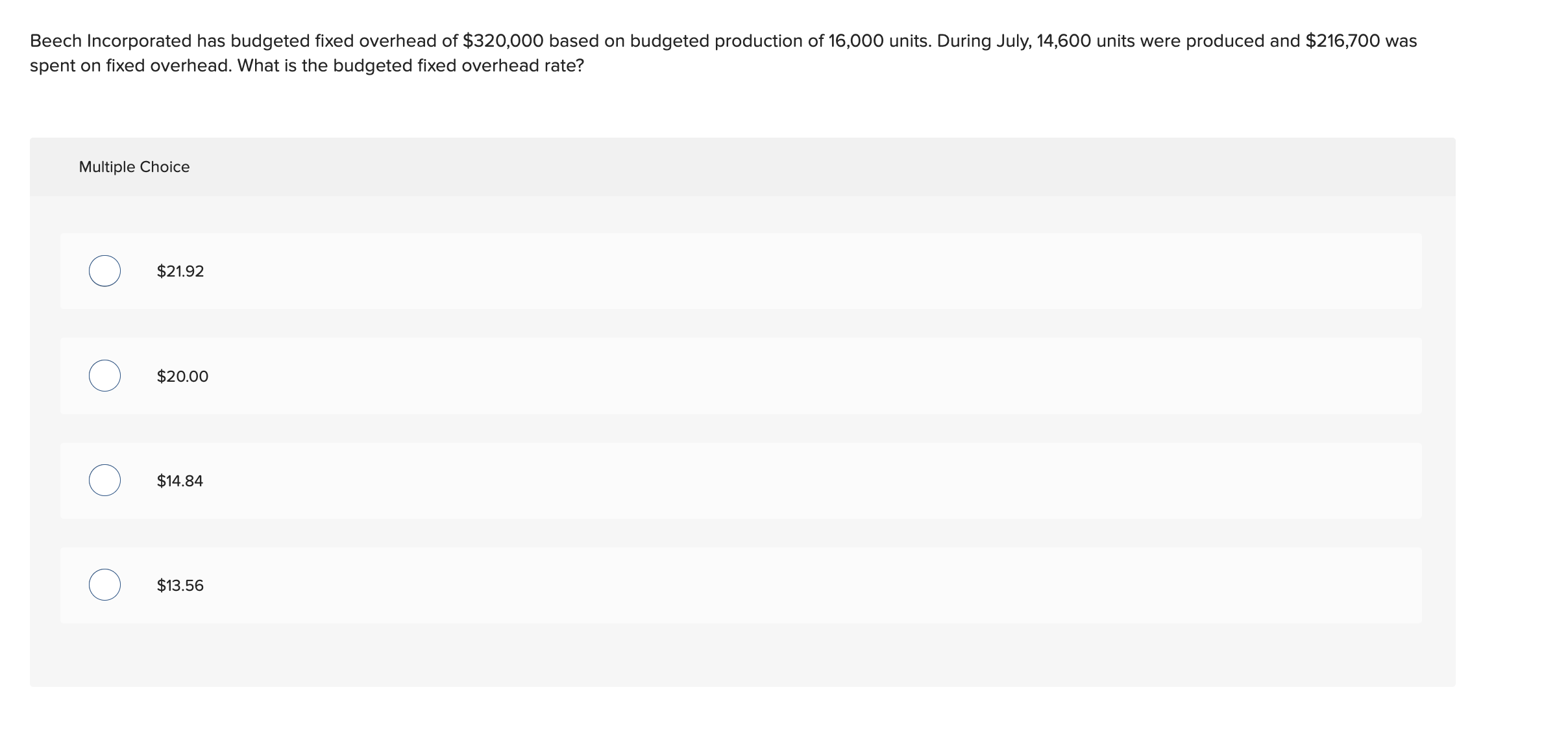Click the bottommost radio circle
Screen dimensions: 1568x735
pos(104,584)
